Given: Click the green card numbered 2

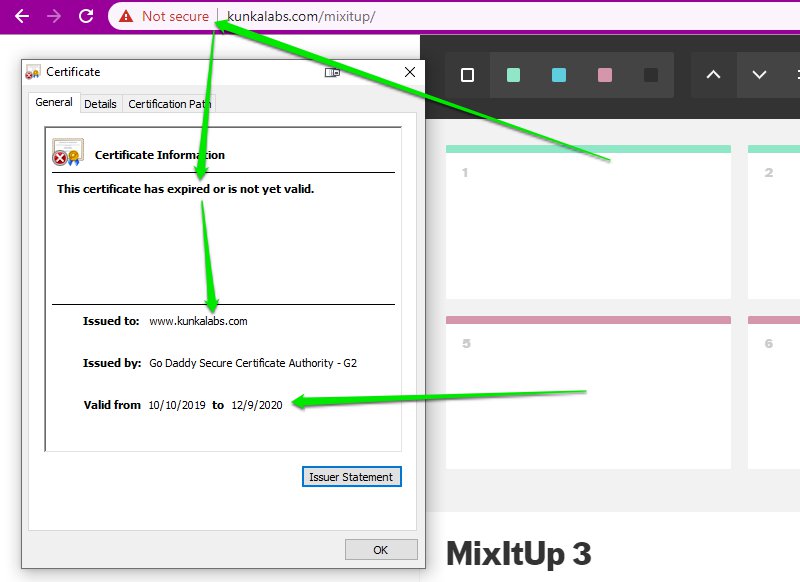Looking at the screenshot, I should pos(774,222).
